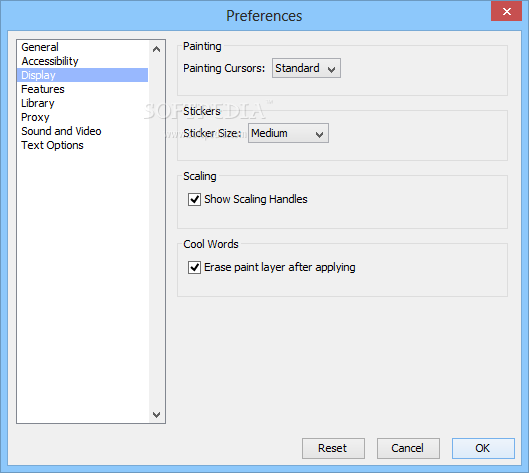The height and width of the screenshot is (473, 529).
Task: Confirm preferences with OK button
Action: tap(483, 448)
